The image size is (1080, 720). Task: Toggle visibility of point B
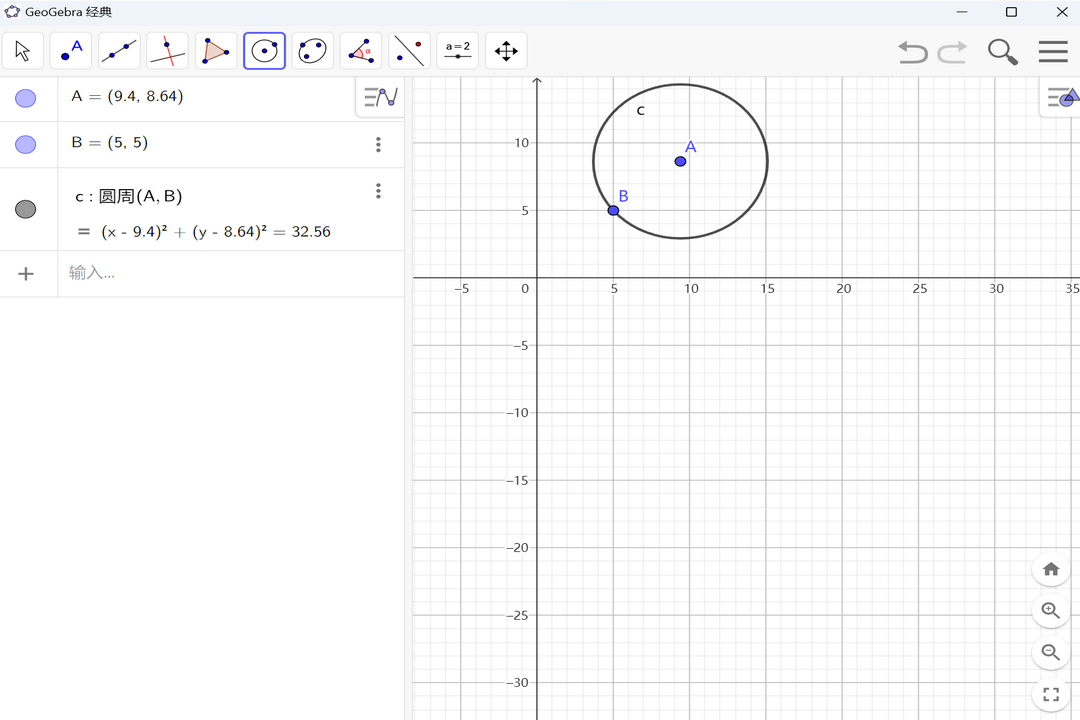point(25,143)
